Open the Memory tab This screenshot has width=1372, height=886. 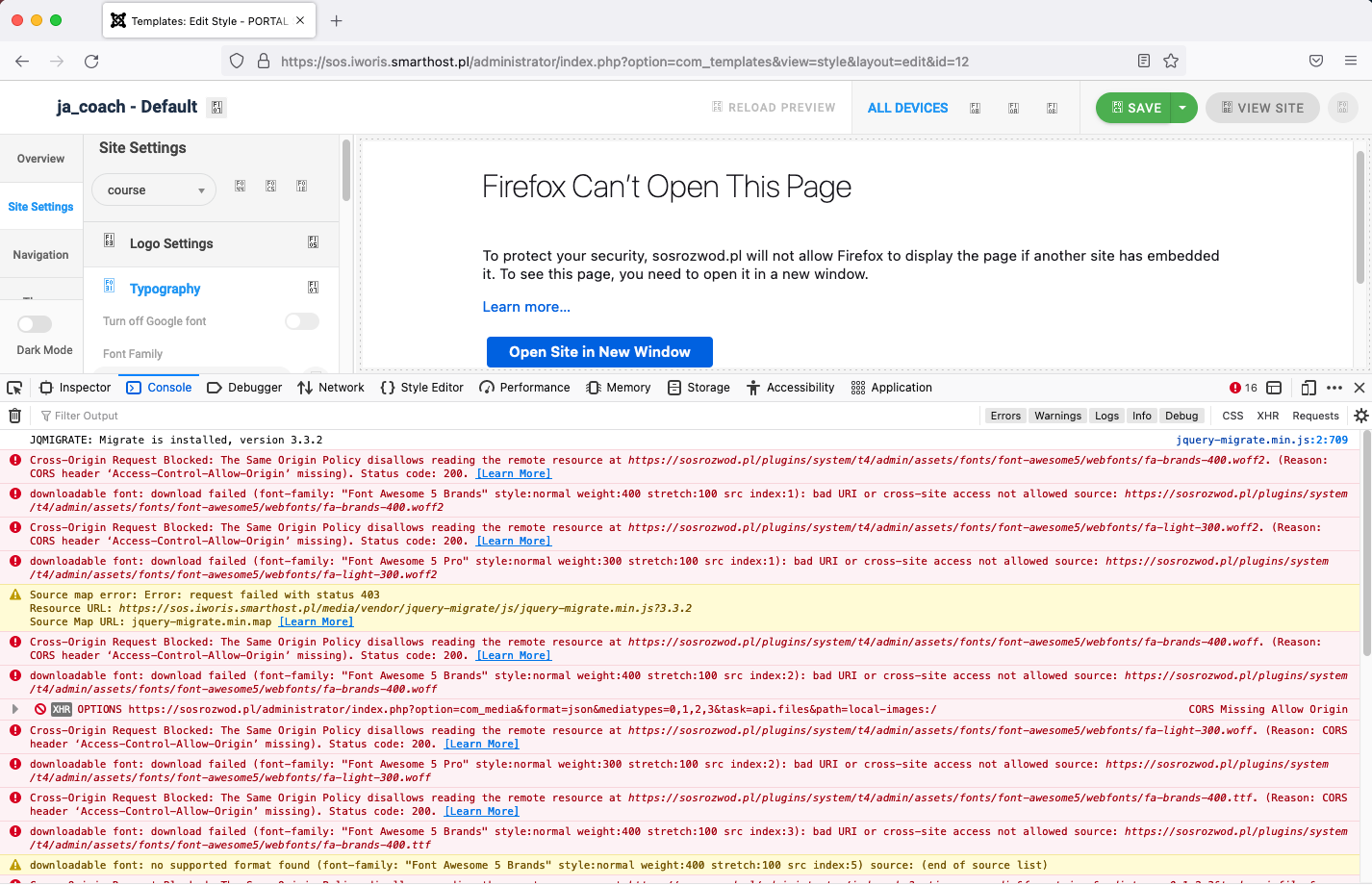(619, 388)
